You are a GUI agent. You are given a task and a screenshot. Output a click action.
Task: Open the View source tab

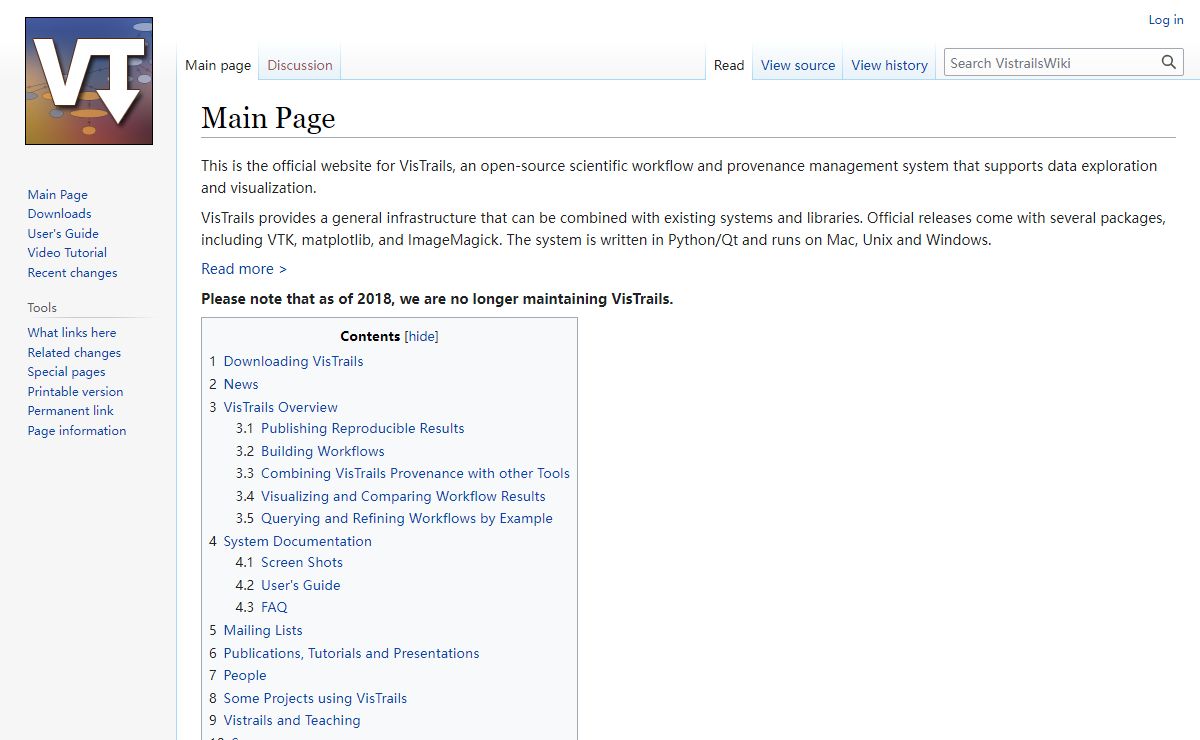tap(797, 65)
